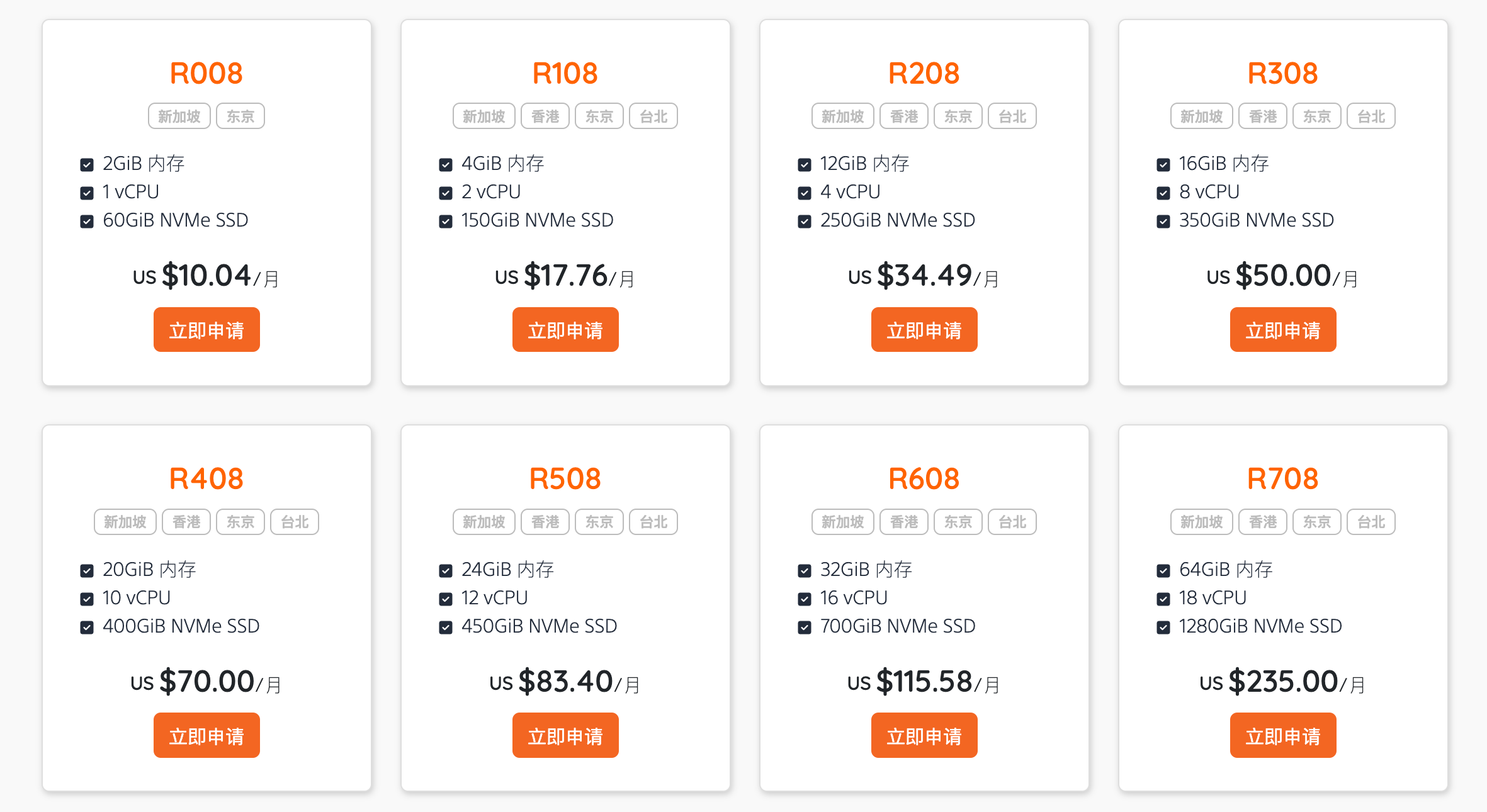
Task: Click the 2GiB memory checkmark icon in R008
Action: tap(87, 165)
